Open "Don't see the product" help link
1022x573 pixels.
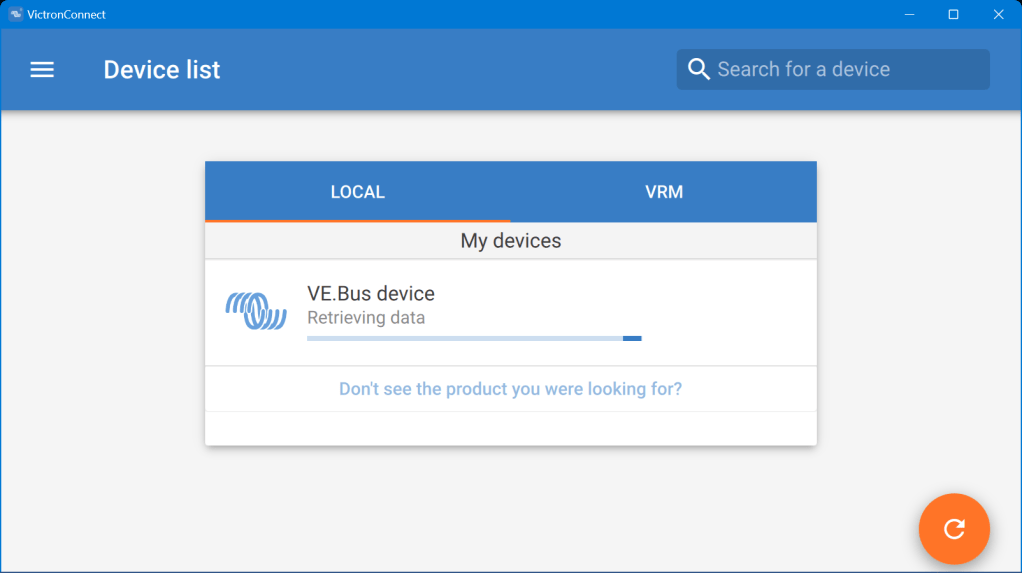tap(510, 389)
